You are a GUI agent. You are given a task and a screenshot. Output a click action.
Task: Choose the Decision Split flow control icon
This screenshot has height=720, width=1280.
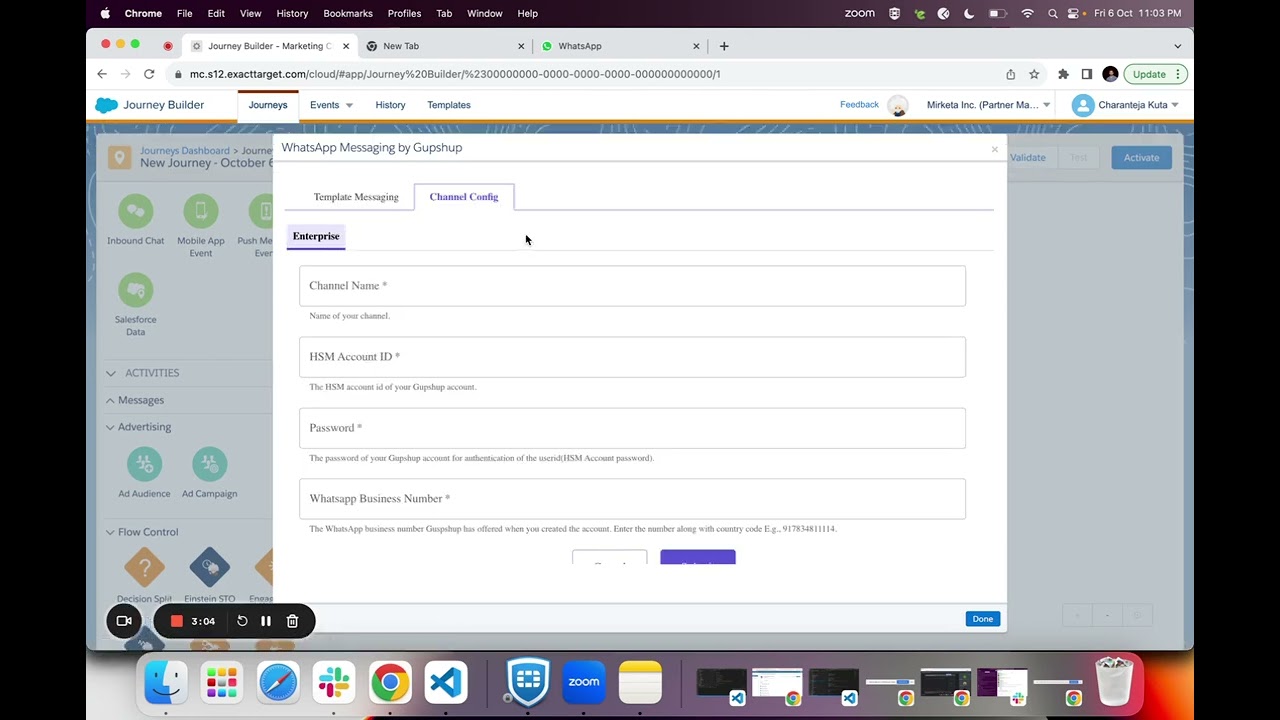click(x=145, y=568)
